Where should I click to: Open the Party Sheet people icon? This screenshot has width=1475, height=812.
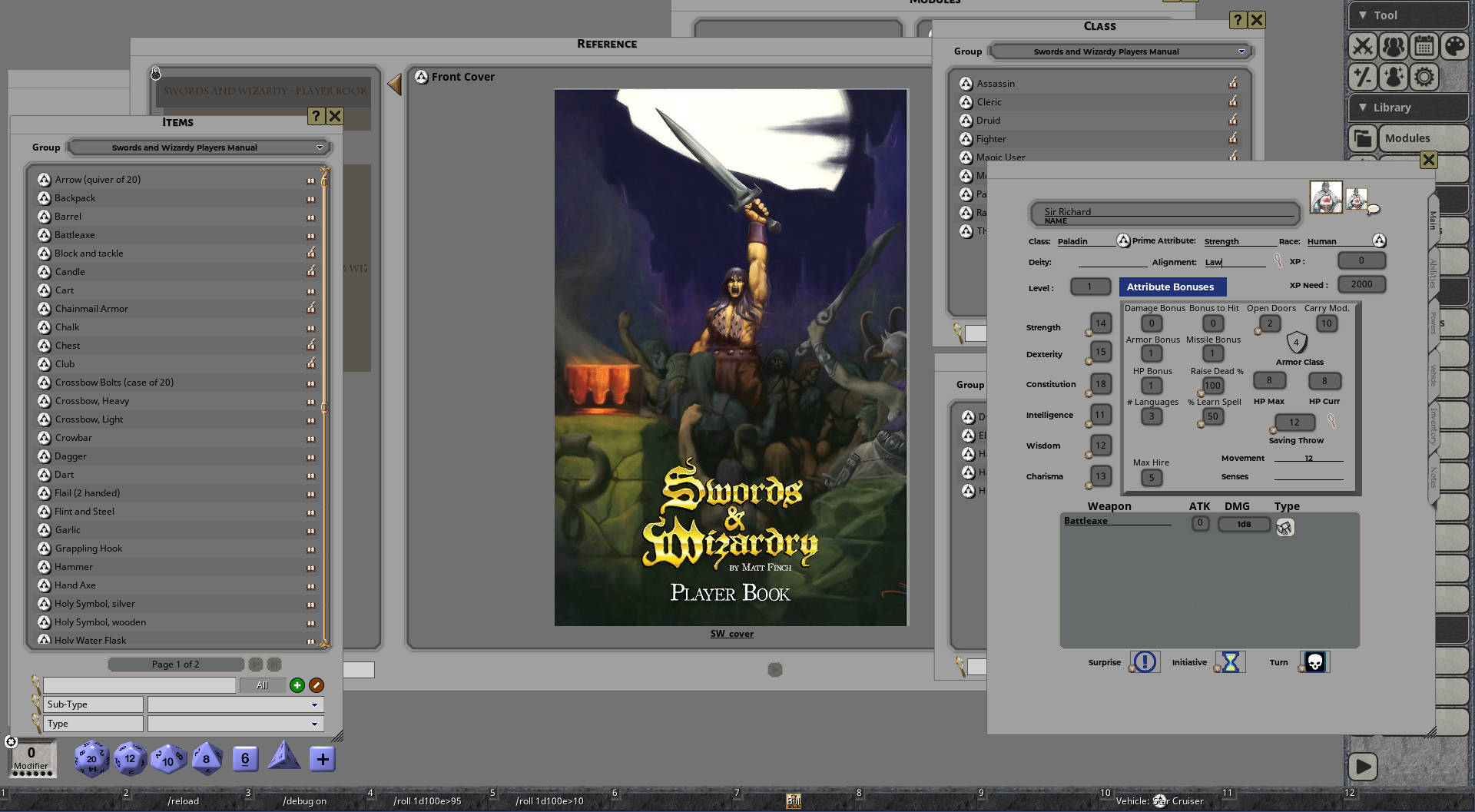1394,46
